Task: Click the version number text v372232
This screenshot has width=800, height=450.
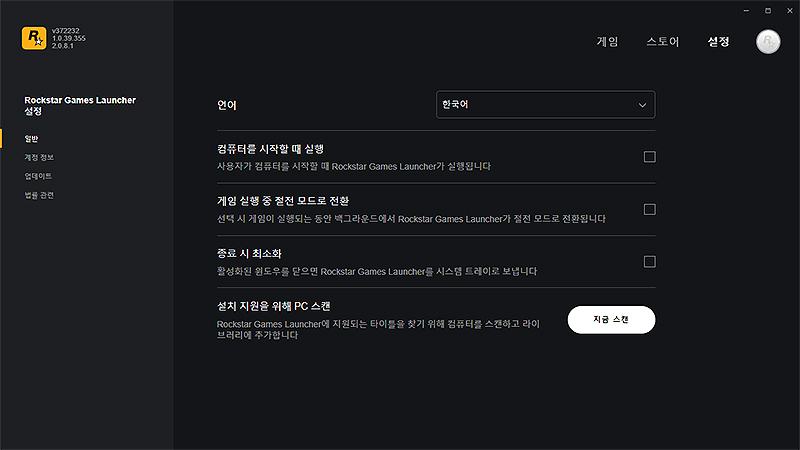Action: pos(65,31)
